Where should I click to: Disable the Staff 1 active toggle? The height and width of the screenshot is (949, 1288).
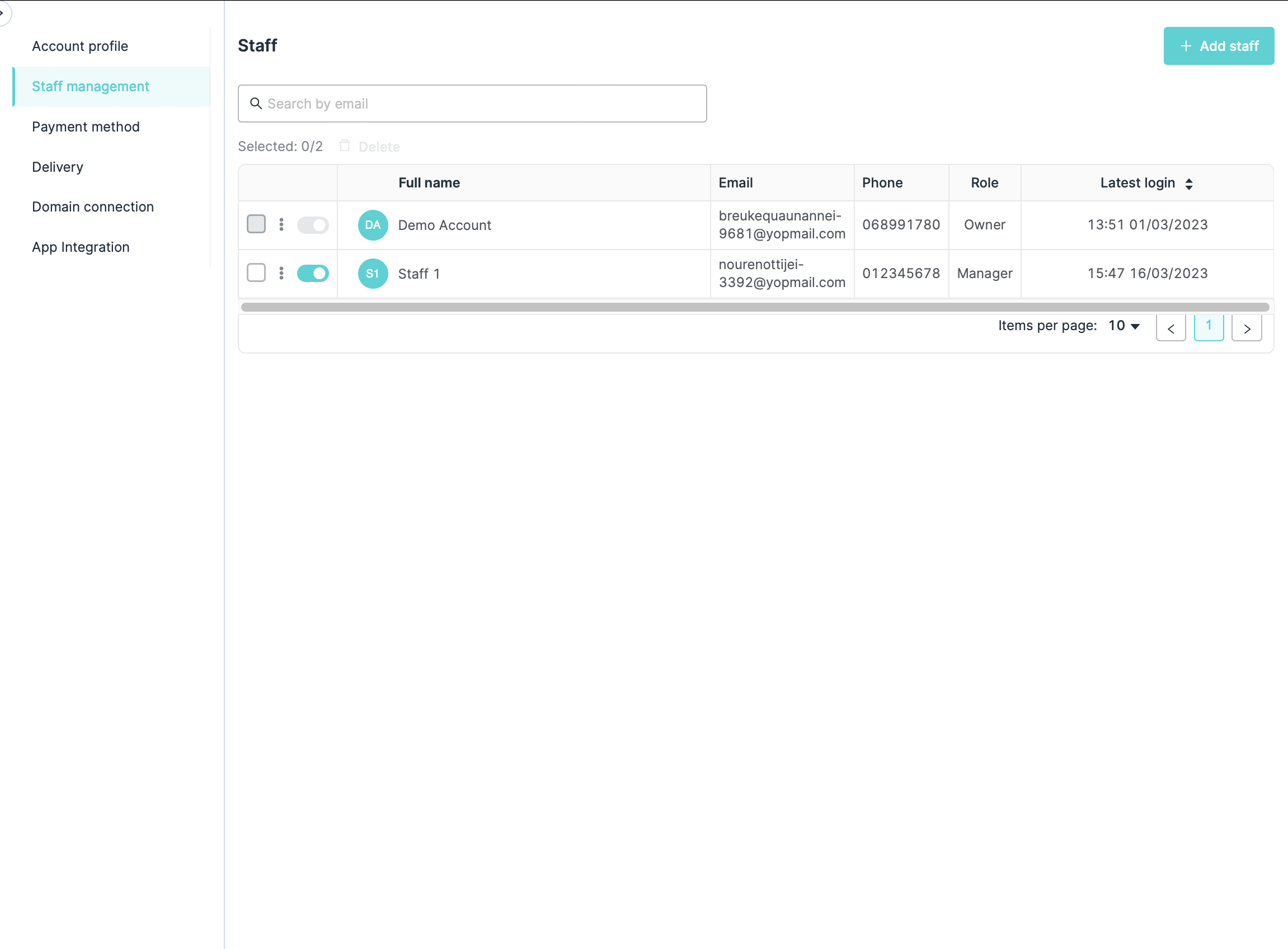[x=313, y=274]
